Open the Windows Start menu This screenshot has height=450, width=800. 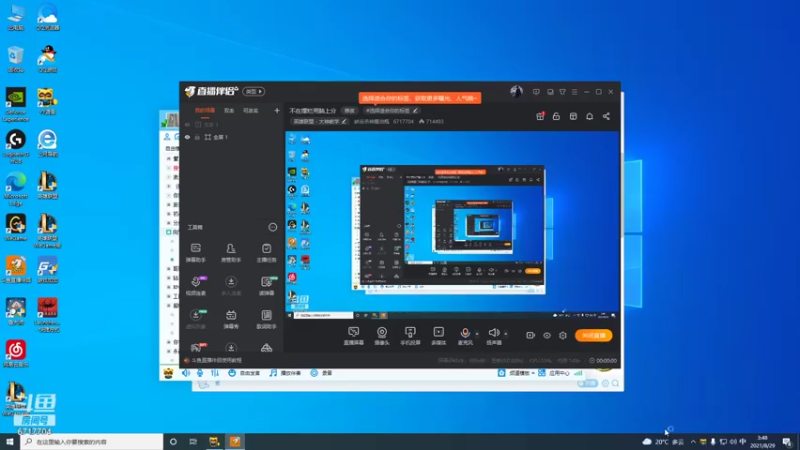(x=10, y=441)
